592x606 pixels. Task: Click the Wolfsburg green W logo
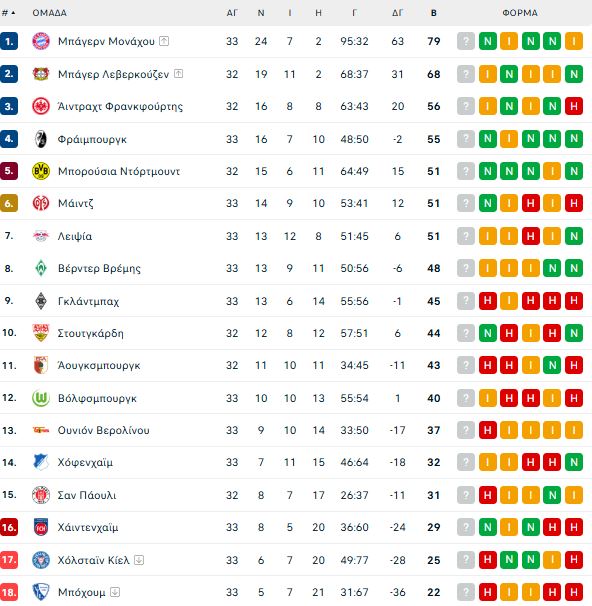41,398
